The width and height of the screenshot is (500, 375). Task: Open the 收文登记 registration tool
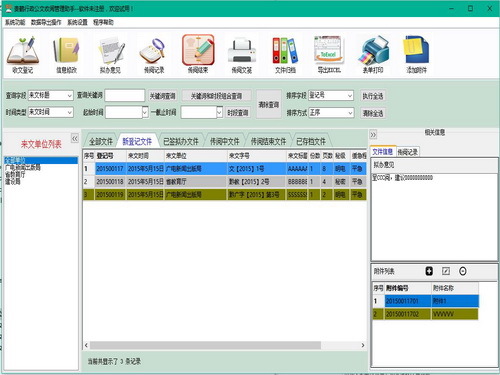pos(23,55)
